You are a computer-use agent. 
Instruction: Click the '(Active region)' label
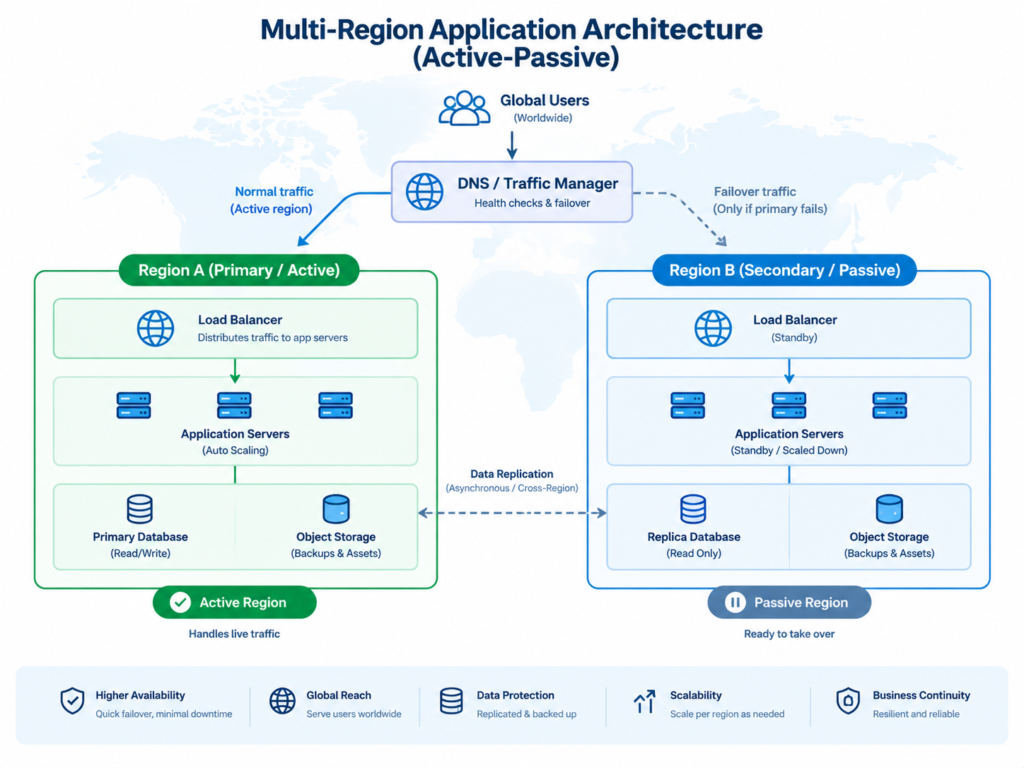click(271, 209)
